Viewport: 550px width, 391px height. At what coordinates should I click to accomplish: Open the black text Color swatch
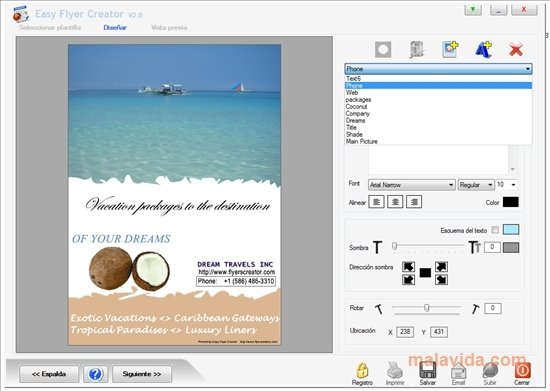[x=511, y=202]
